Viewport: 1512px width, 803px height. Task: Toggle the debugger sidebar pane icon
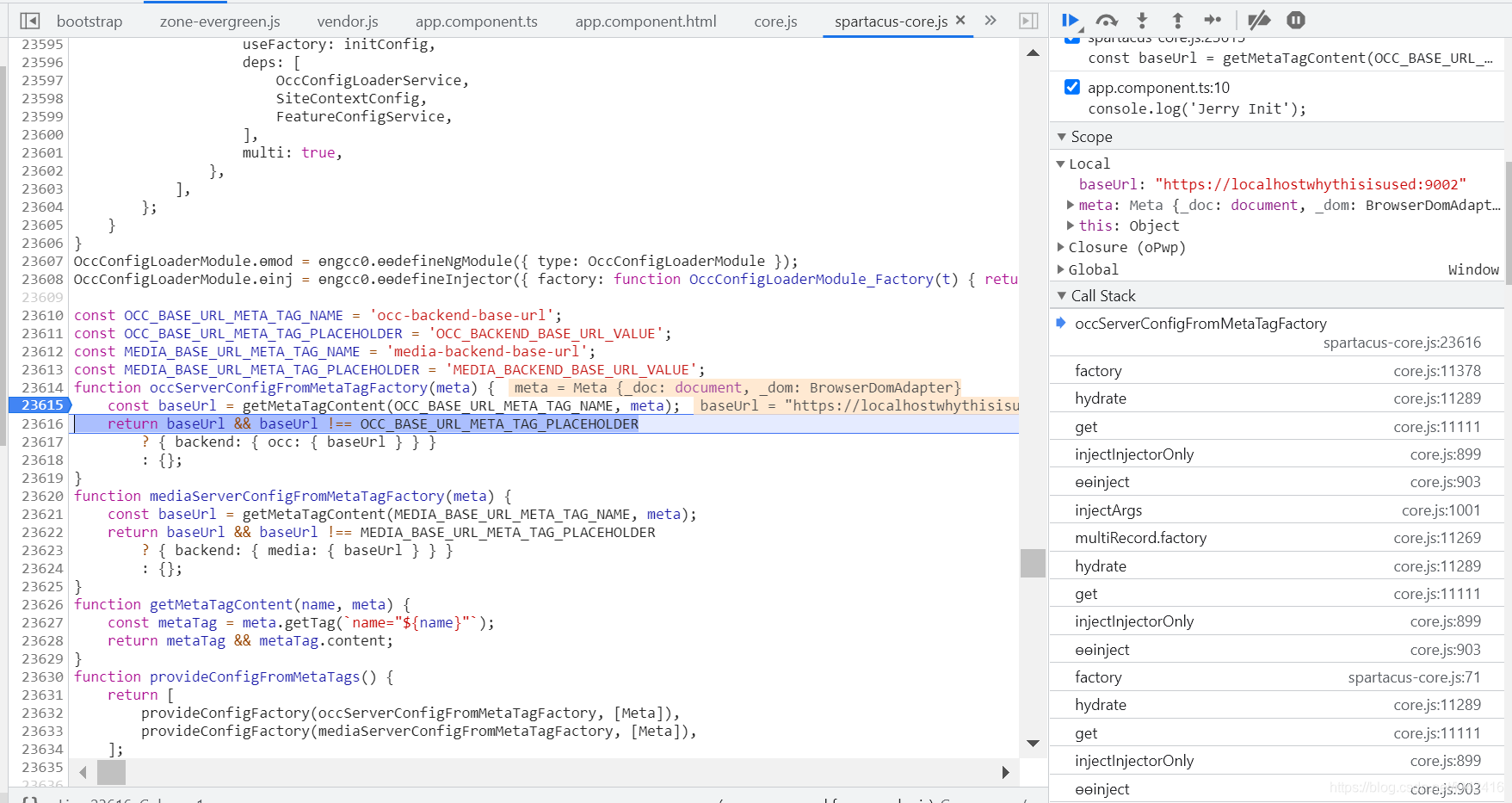(1028, 21)
